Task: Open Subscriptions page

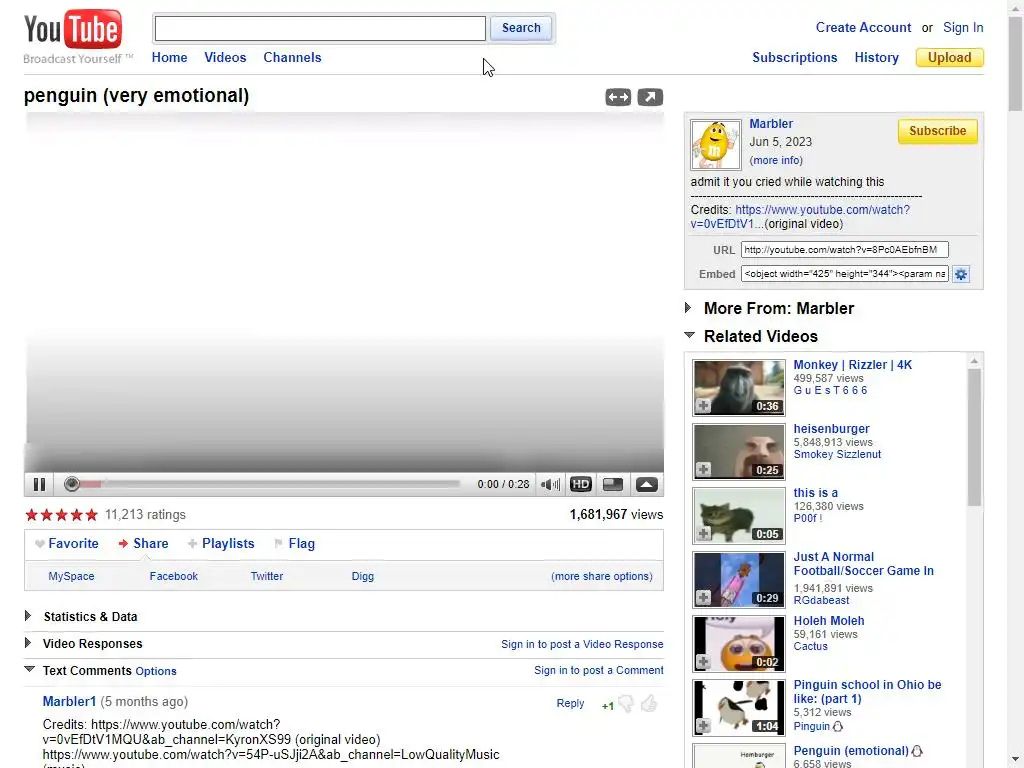Action: tap(795, 57)
